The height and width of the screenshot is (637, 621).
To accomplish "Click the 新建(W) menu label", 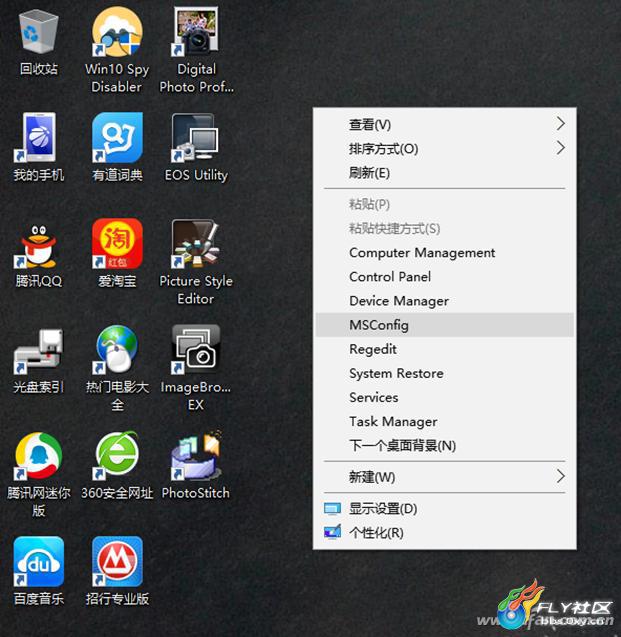I will 372,477.
